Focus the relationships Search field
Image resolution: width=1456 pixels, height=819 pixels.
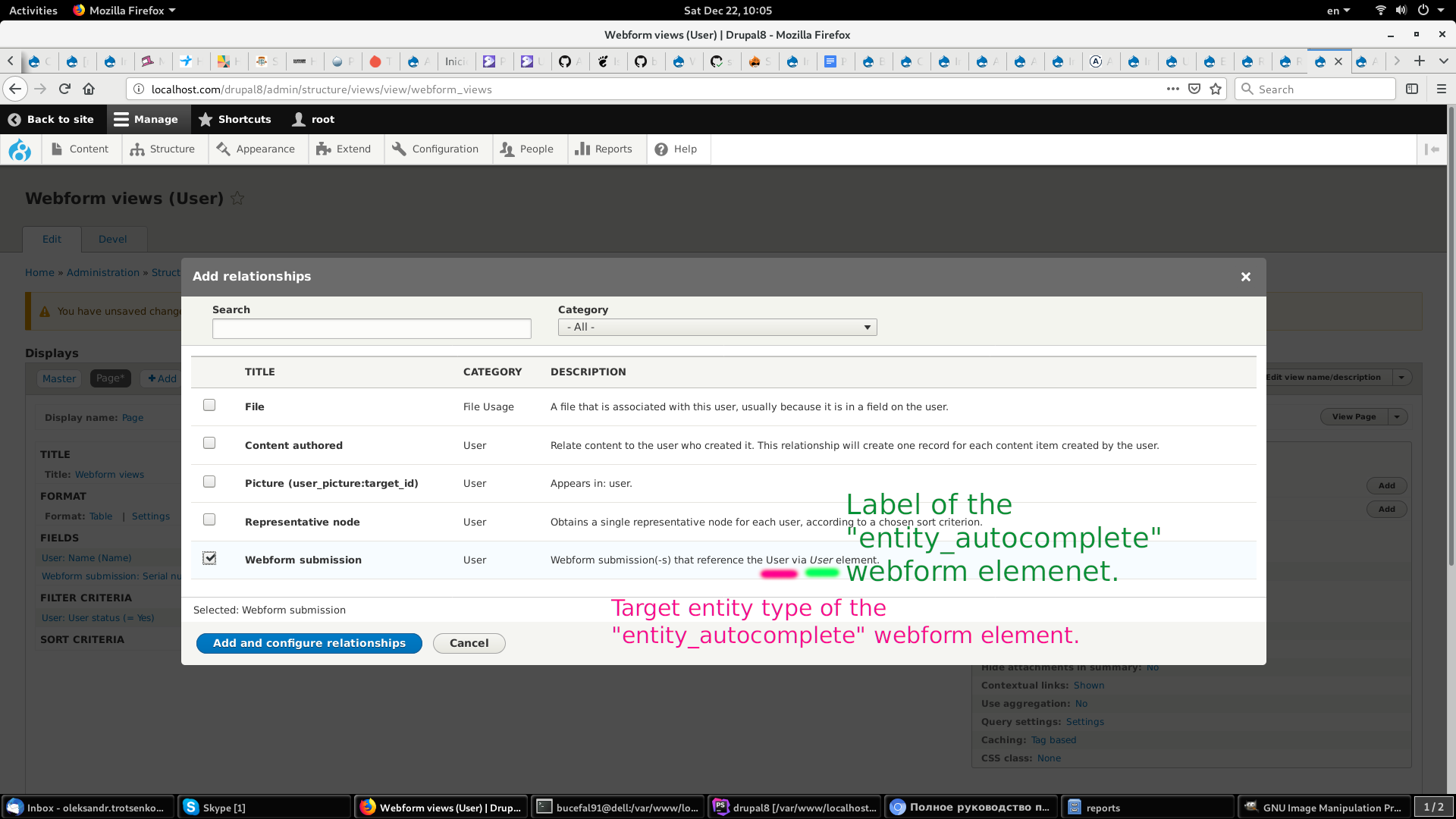372,328
